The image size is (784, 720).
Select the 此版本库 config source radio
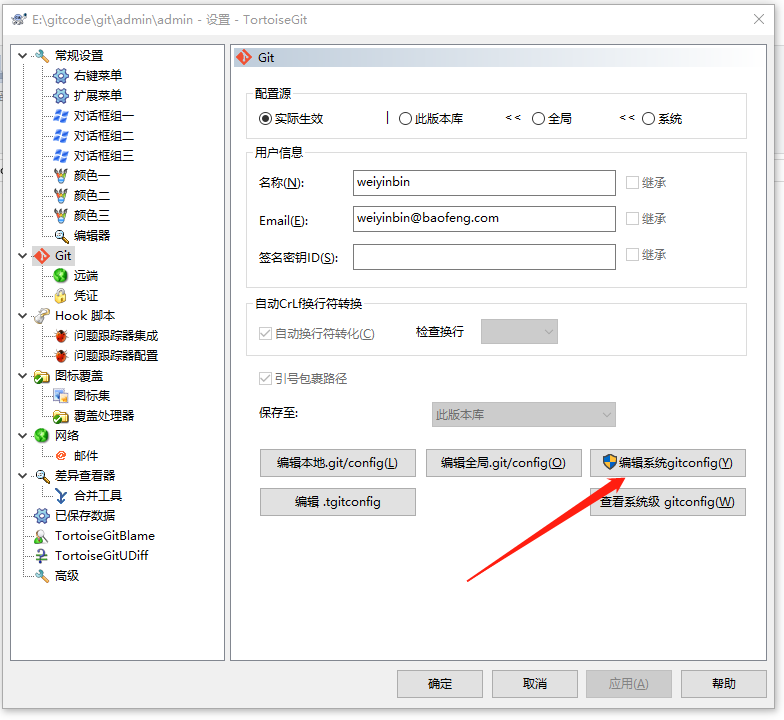(x=405, y=118)
